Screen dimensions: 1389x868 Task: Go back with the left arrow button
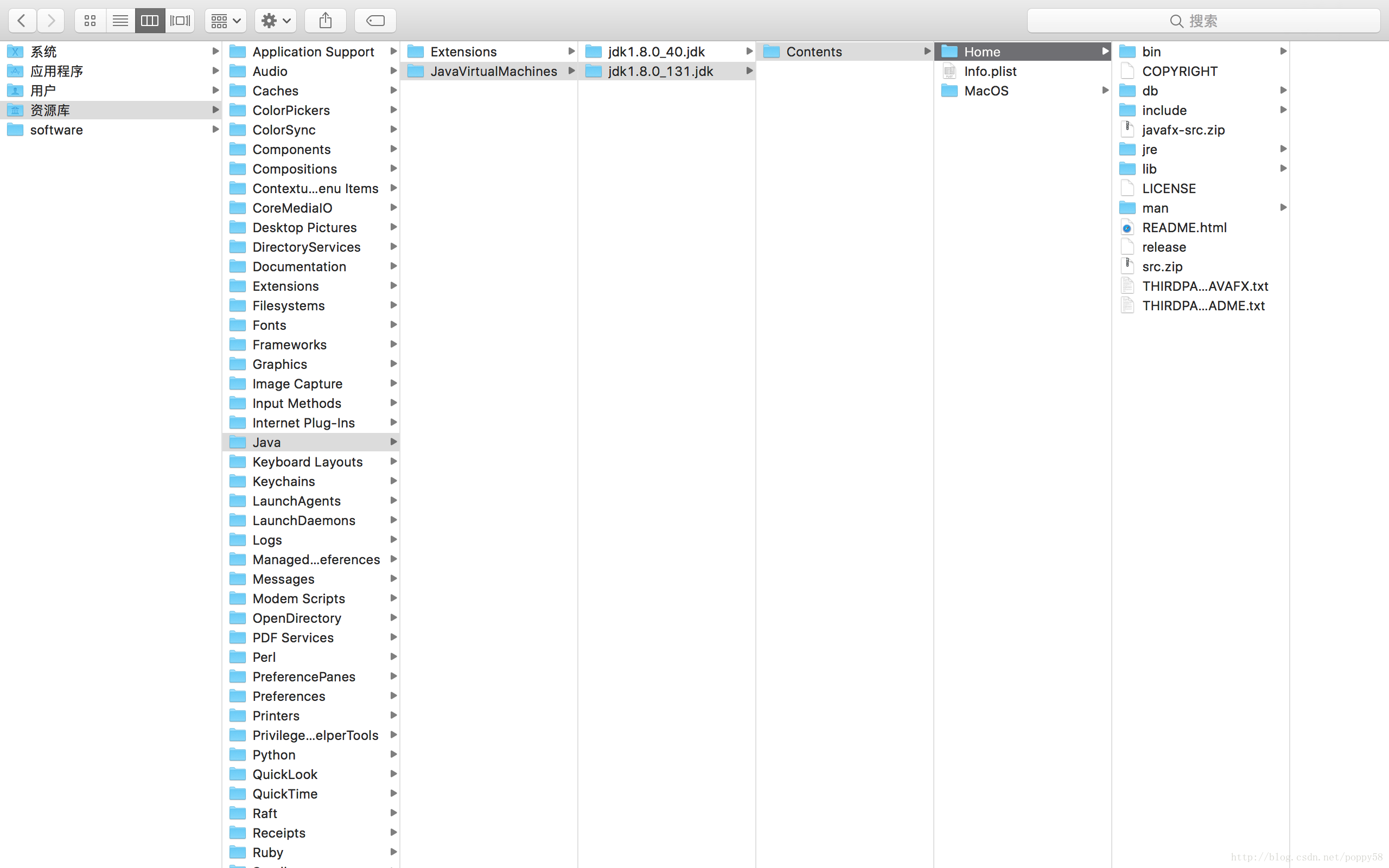pyautogui.click(x=22, y=21)
